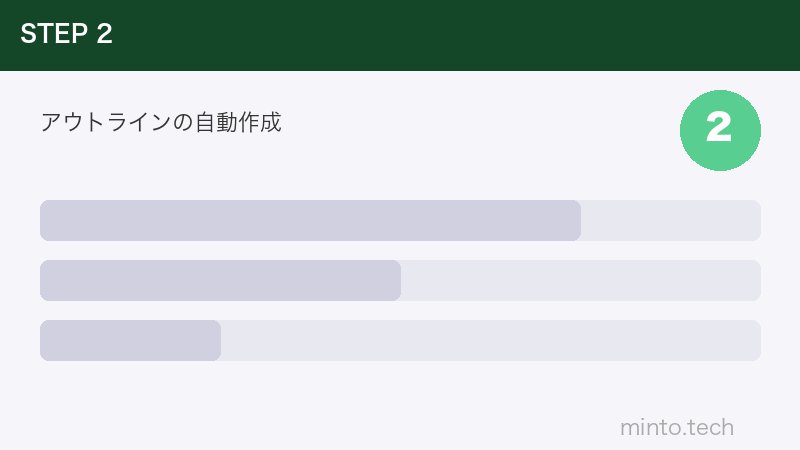Click the filled part of the bottom bar
The height and width of the screenshot is (450, 800).
coord(130,341)
